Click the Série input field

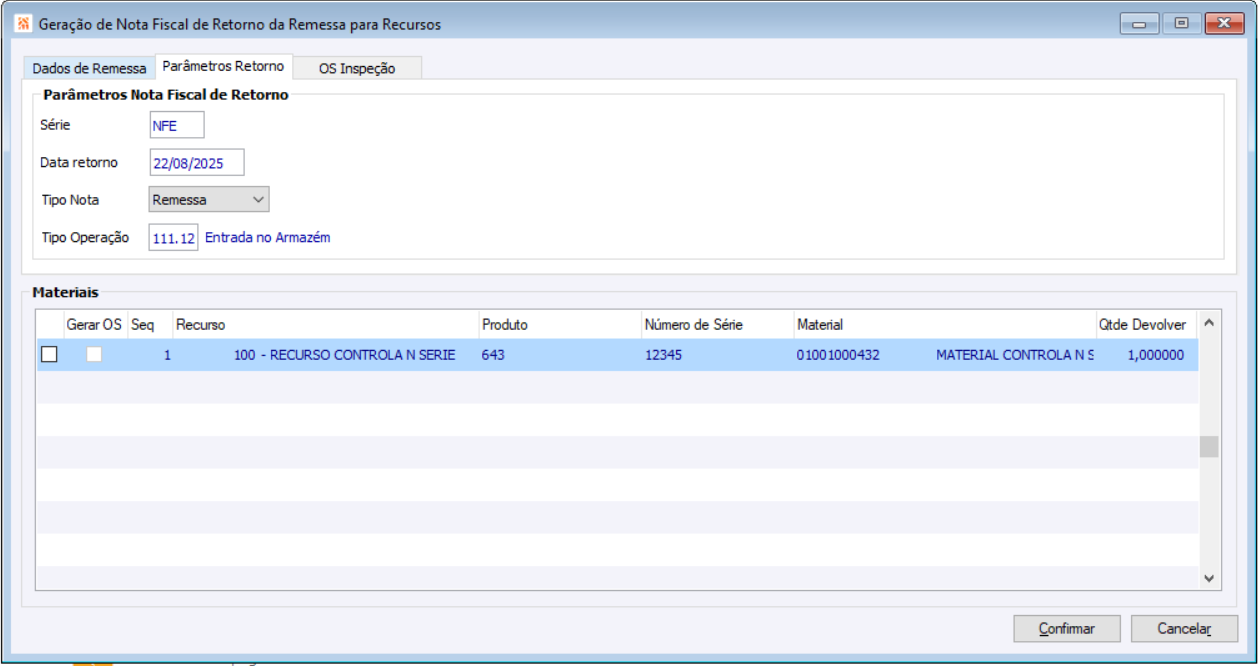176,125
